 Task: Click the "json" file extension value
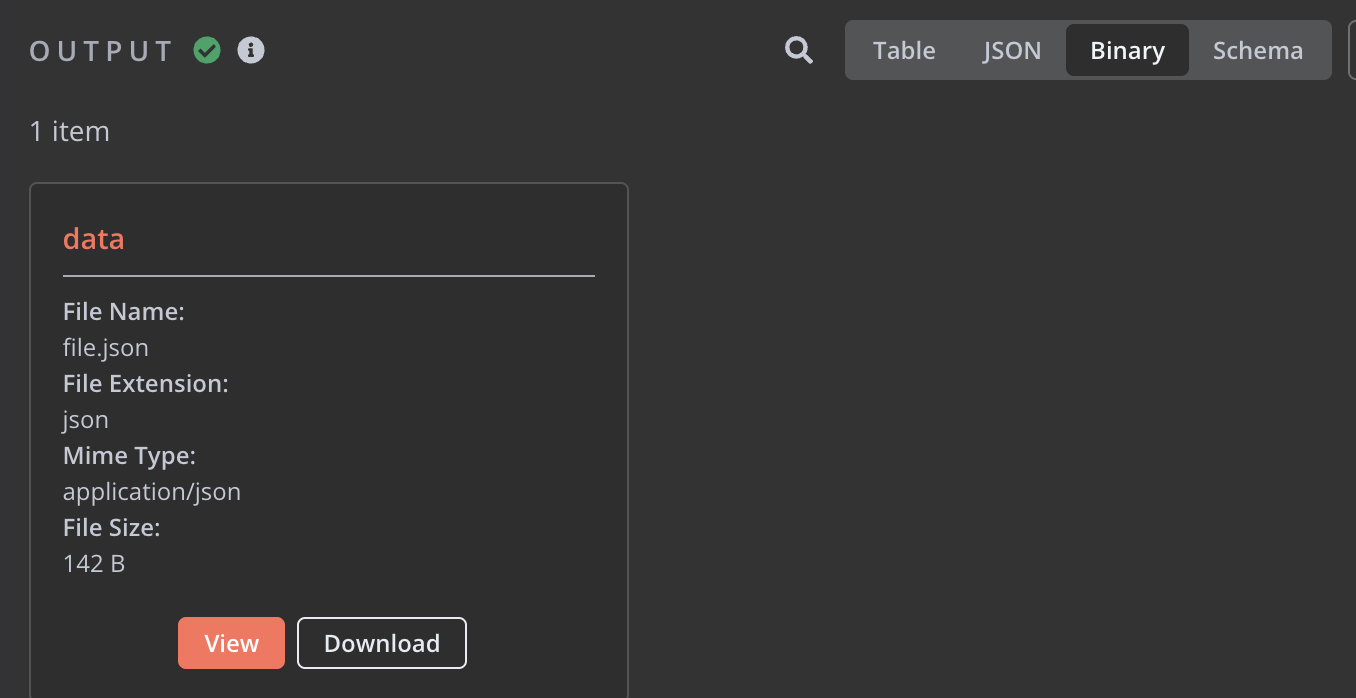click(x=86, y=420)
